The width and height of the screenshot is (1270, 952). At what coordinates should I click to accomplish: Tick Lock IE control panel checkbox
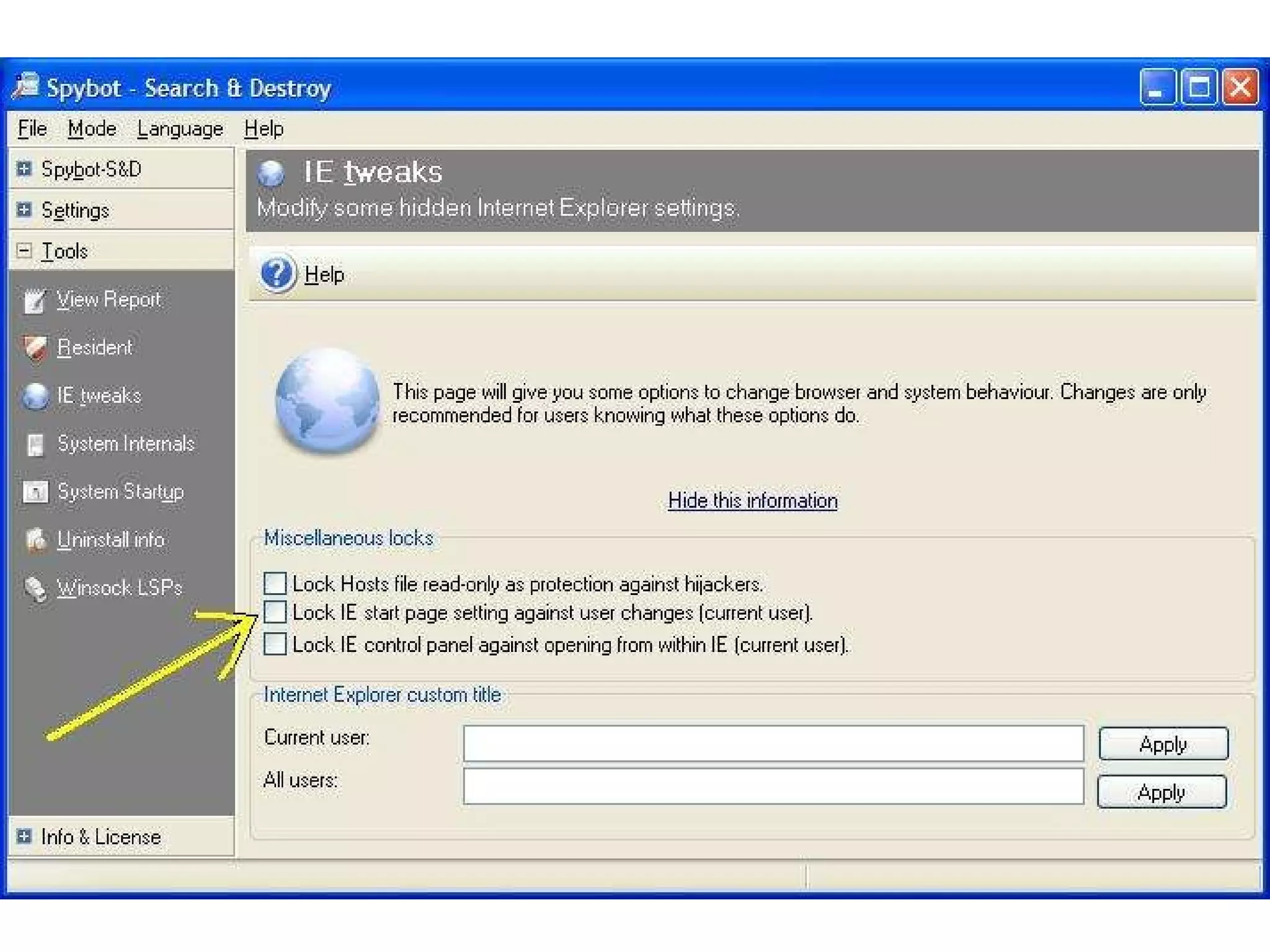pos(275,644)
